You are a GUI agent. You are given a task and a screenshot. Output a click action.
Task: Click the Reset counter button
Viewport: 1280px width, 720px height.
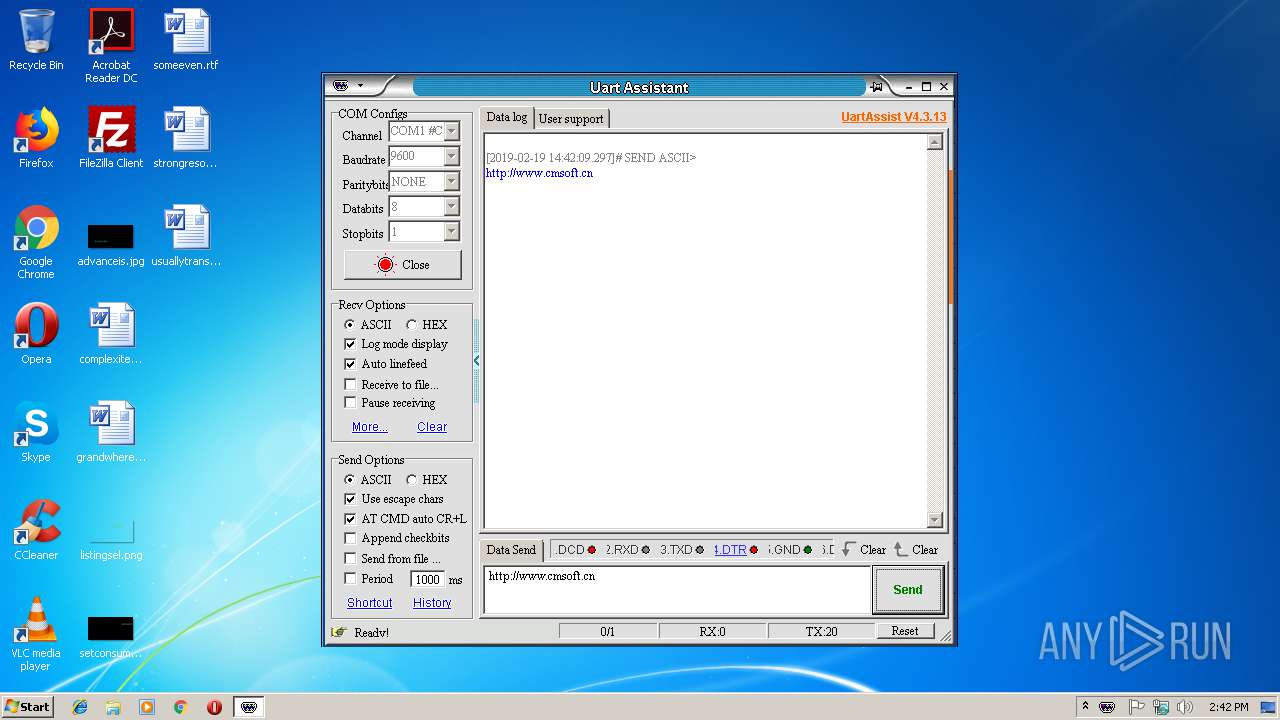905,631
